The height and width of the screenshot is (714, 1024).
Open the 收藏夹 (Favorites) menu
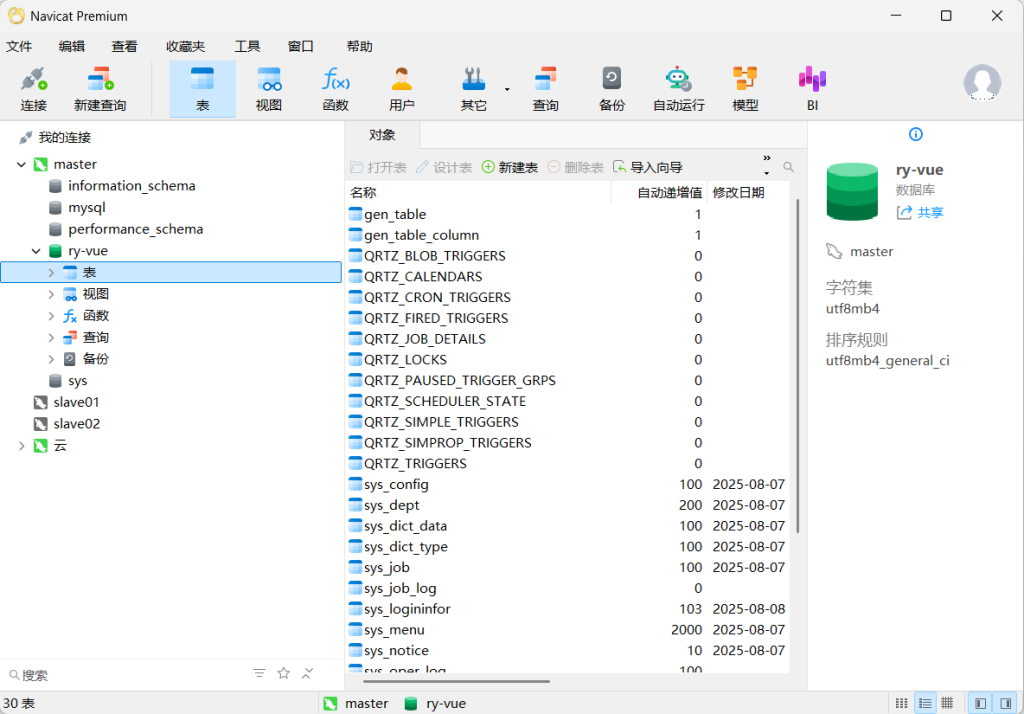pos(185,46)
